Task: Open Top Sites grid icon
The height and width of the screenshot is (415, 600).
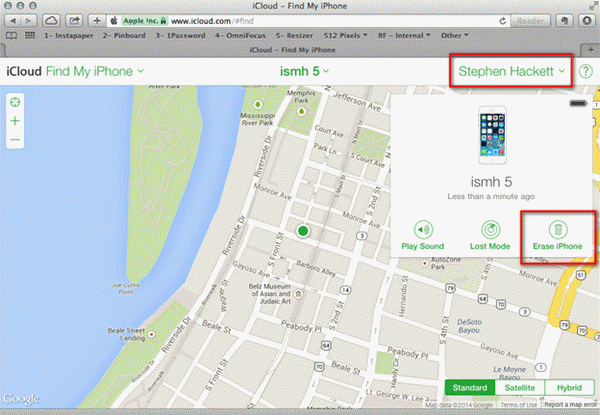Action: [30, 36]
